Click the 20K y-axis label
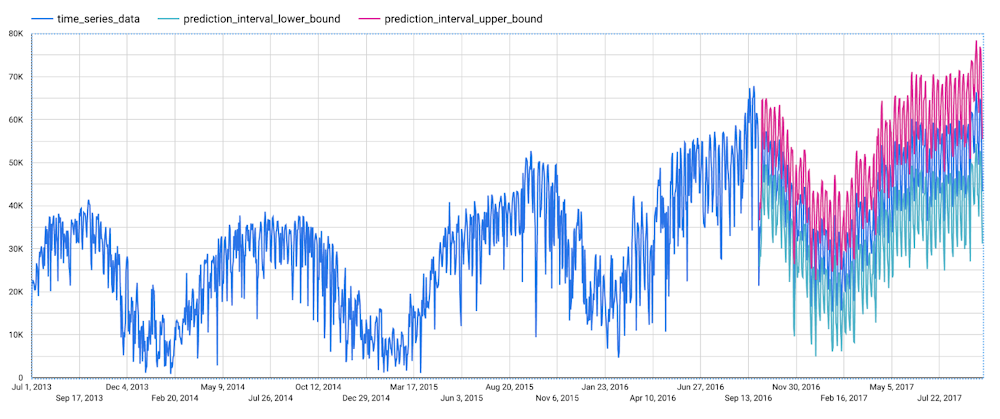 click(15, 291)
